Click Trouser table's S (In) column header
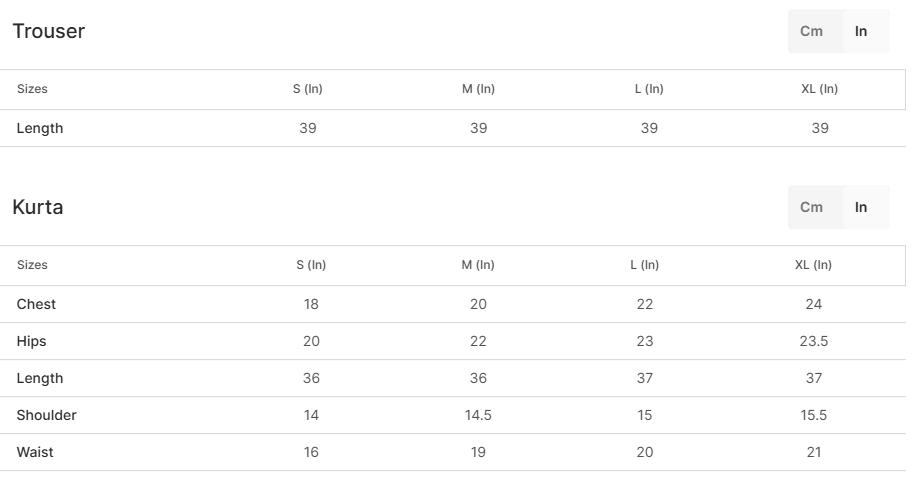The width and height of the screenshot is (918, 486). coord(308,89)
